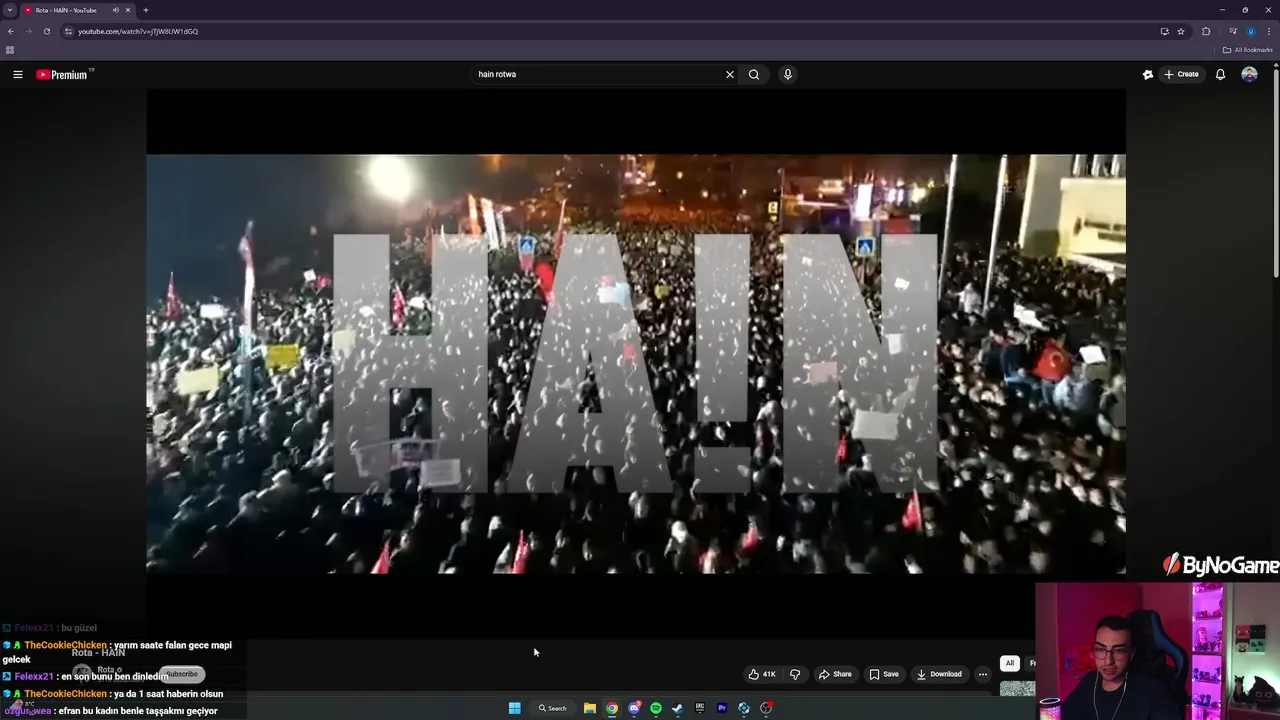Click the taskbar Search box
This screenshot has width=1280, height=720.
[x=553, y=708]
